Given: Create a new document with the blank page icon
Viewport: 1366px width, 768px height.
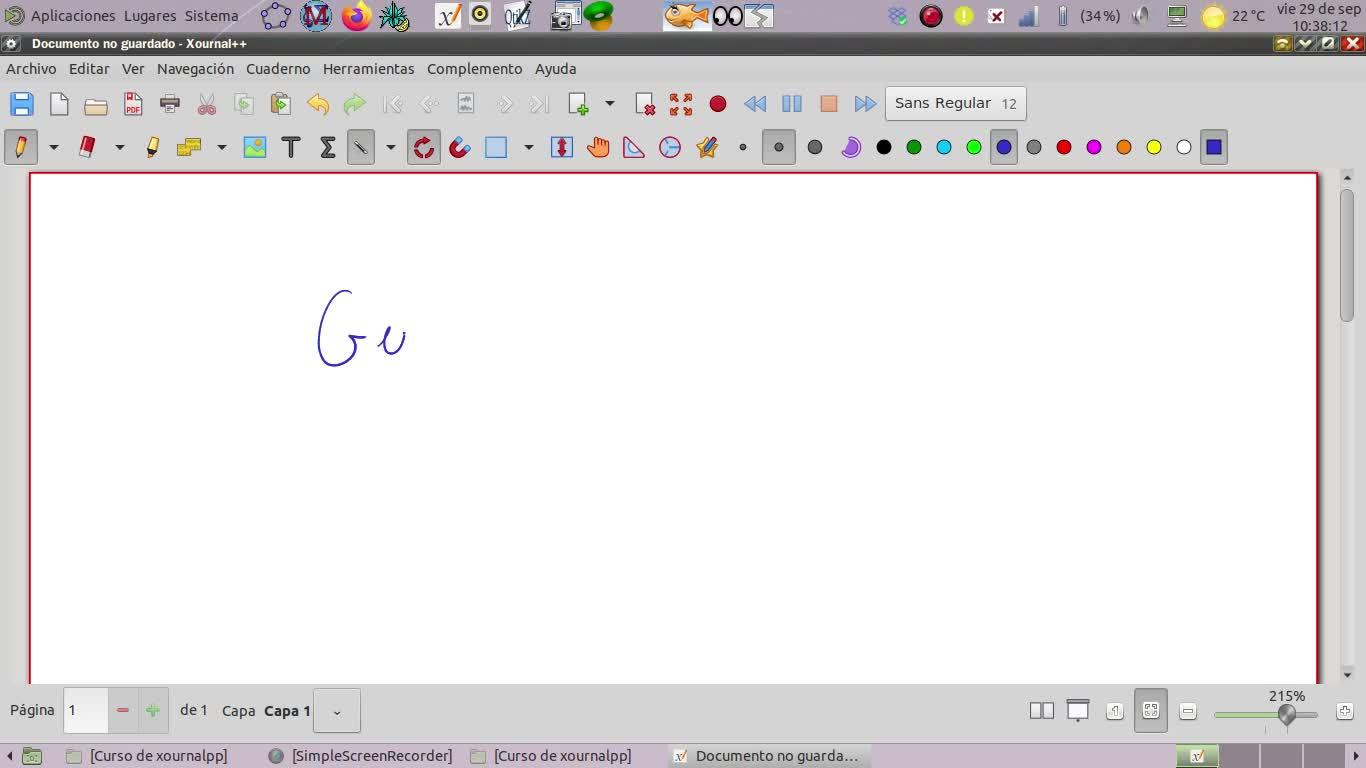Looking at the screenshot, I should click(x=59, y=104).
